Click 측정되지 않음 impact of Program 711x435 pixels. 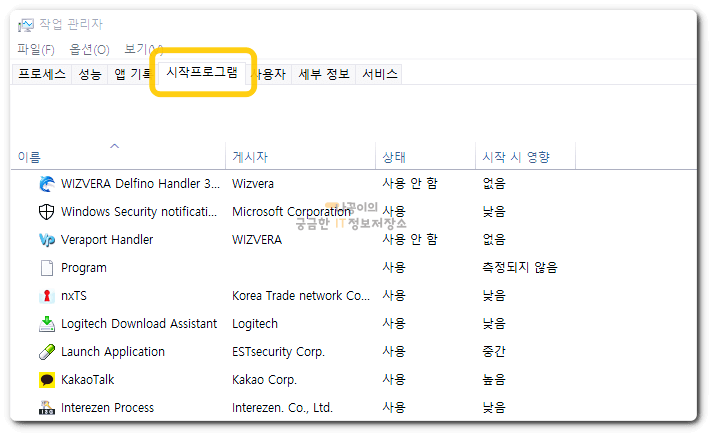tap(520, 267)
